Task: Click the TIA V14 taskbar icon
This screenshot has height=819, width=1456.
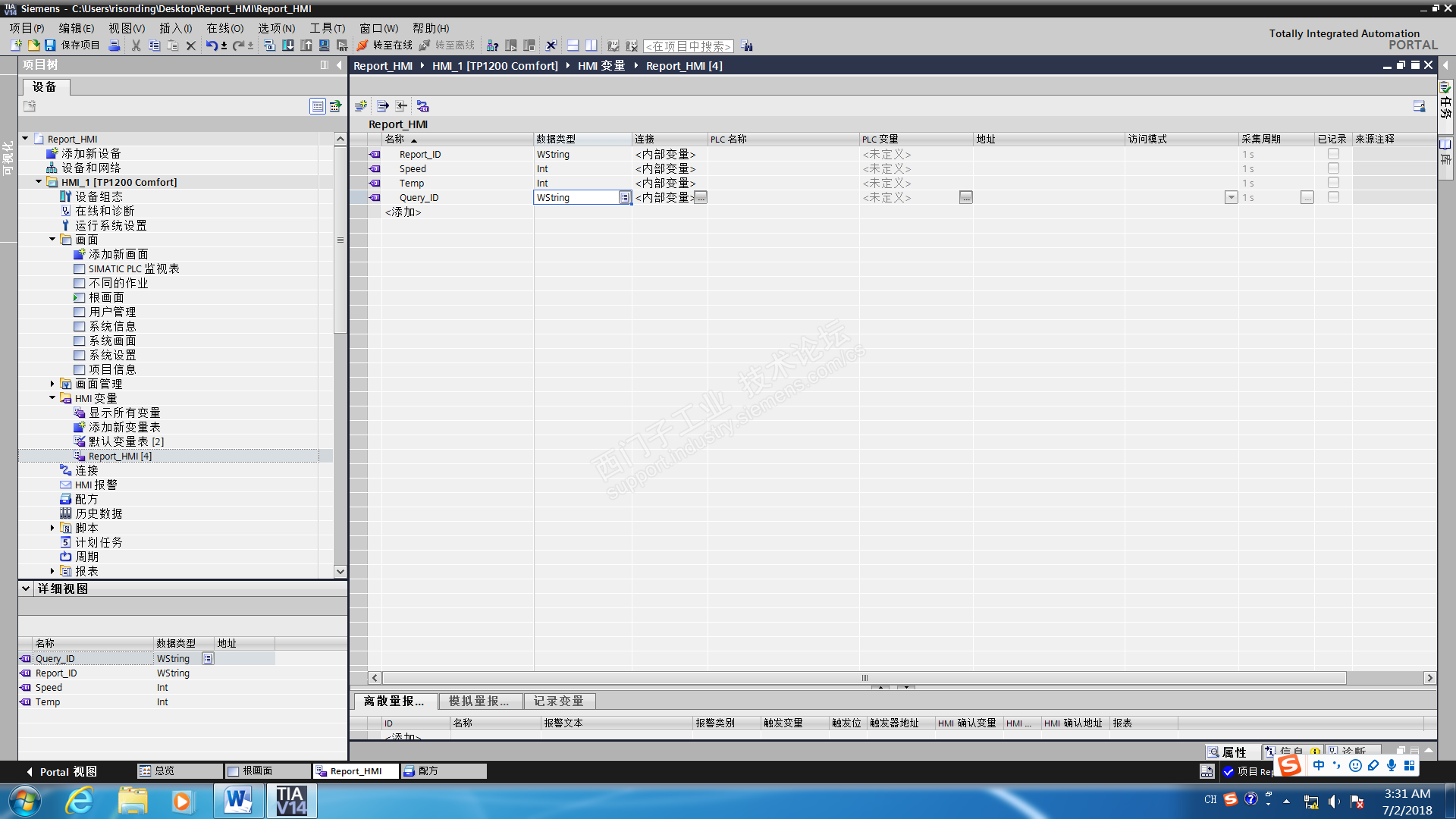Action: point(291,801)
